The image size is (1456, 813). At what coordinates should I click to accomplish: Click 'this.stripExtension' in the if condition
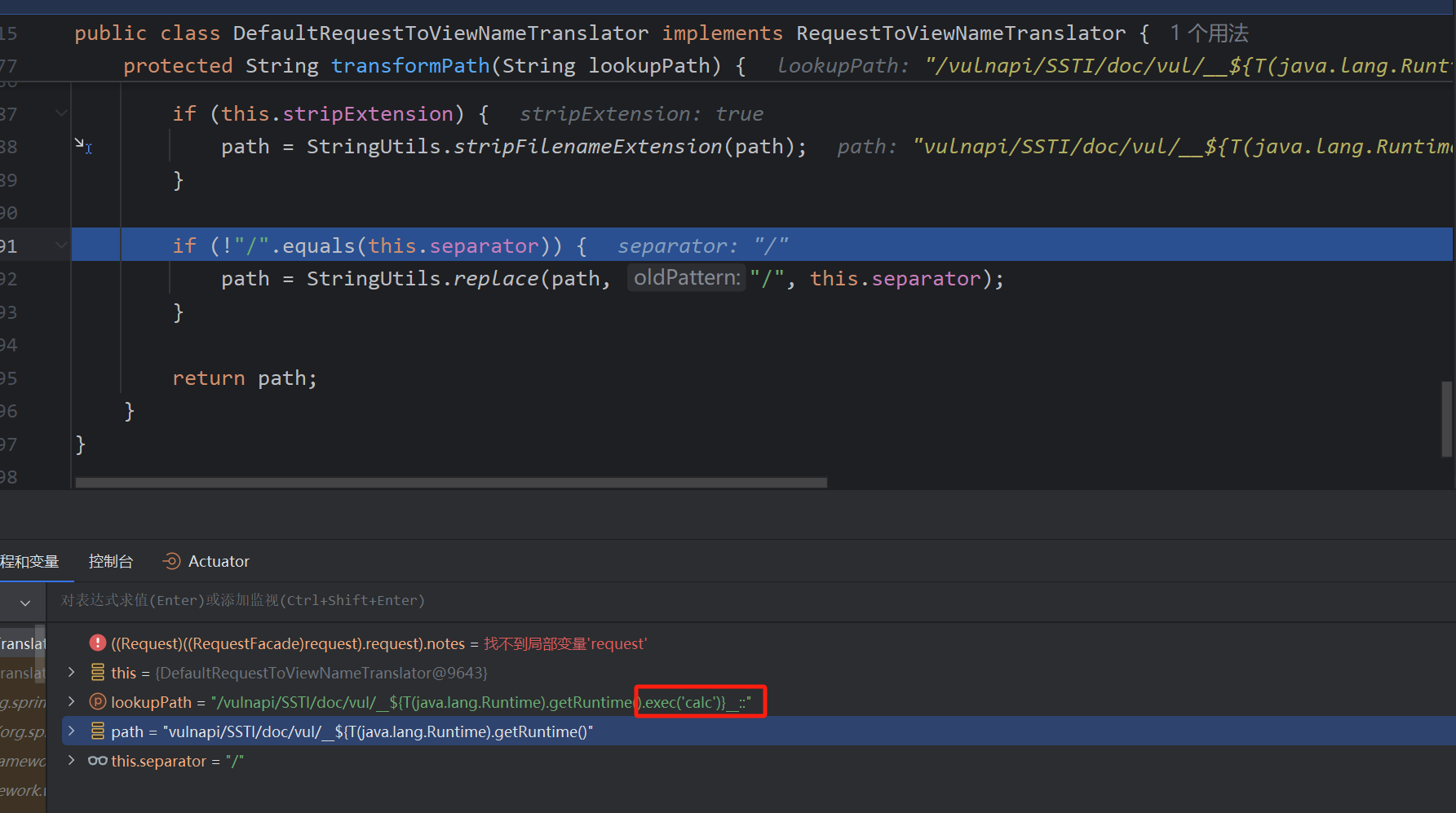click(x=337, y=114)
